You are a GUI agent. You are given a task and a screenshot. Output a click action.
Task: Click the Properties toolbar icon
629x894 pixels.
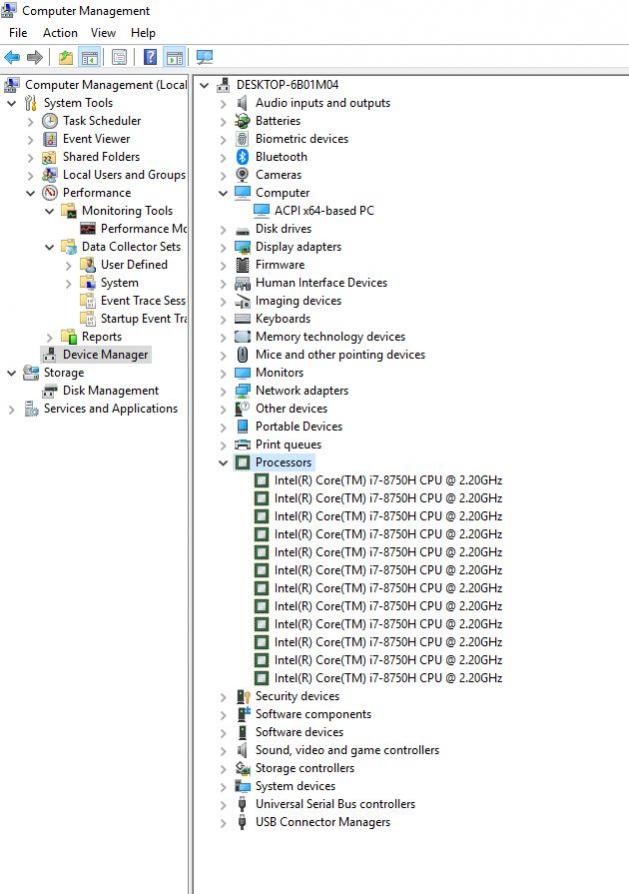119,57
